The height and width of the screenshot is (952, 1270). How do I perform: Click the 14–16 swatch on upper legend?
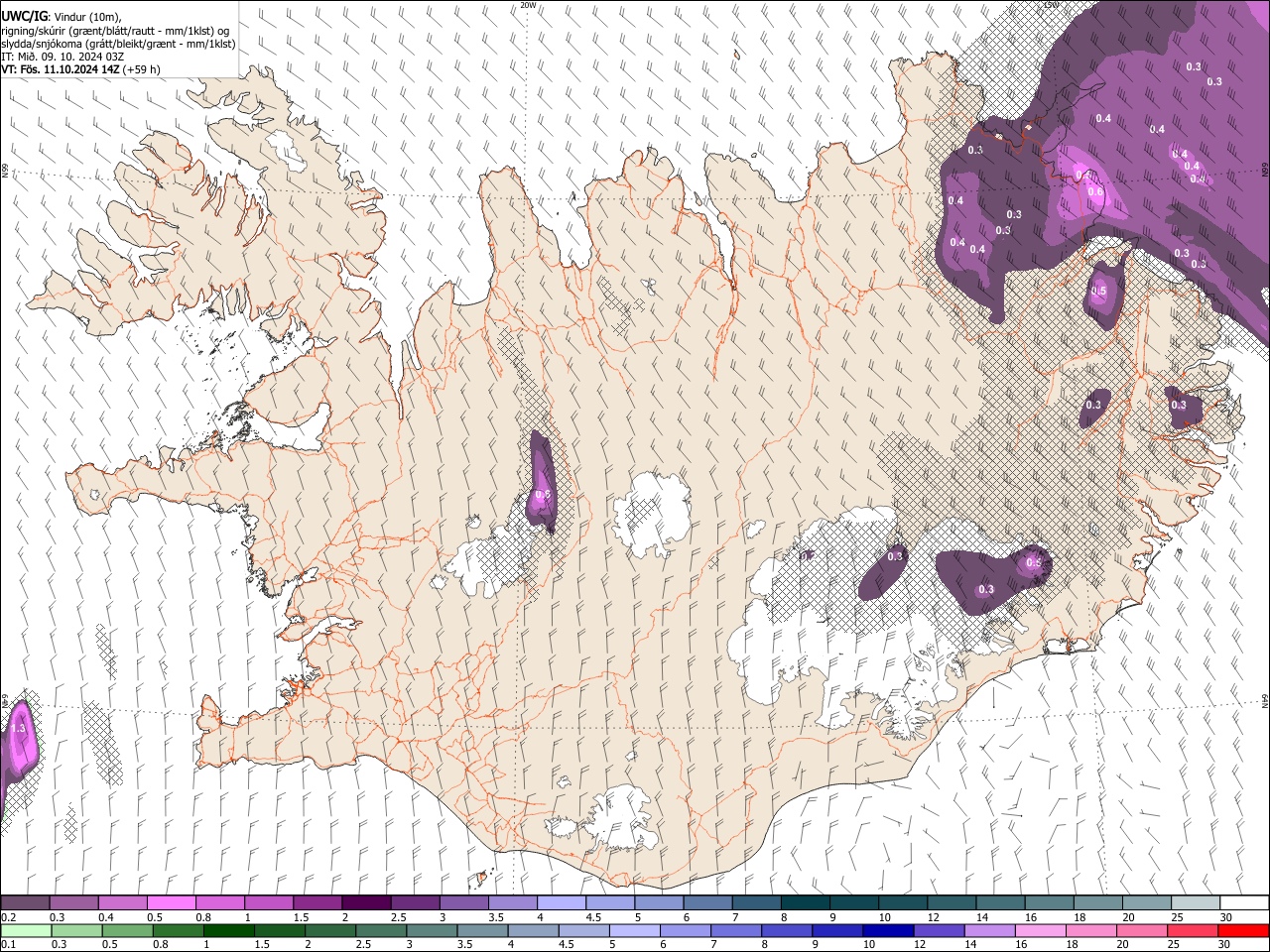point(1000,903)
